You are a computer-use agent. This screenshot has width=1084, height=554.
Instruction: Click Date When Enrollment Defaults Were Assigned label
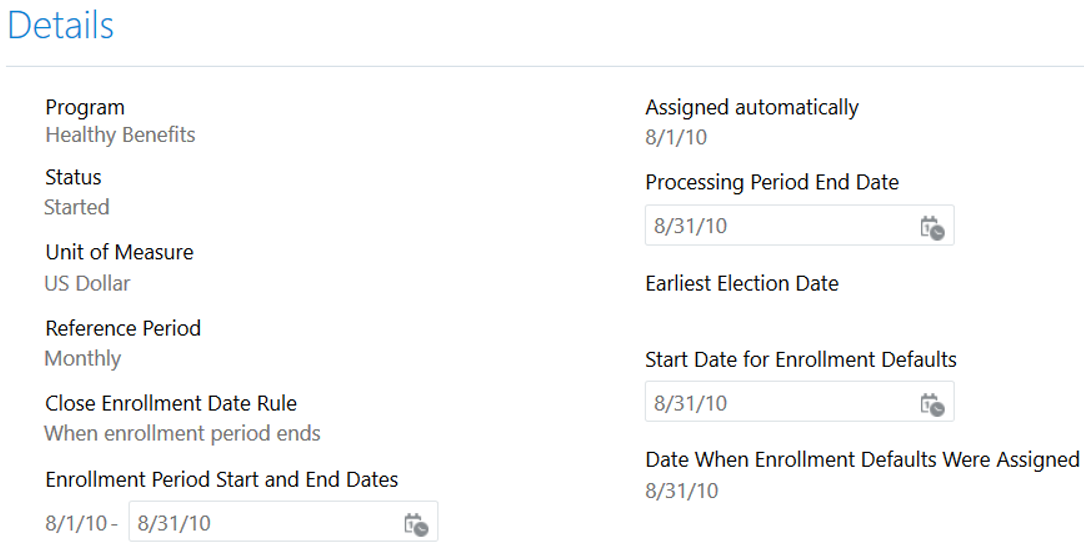pyautogui.click(x=862, y=459)
